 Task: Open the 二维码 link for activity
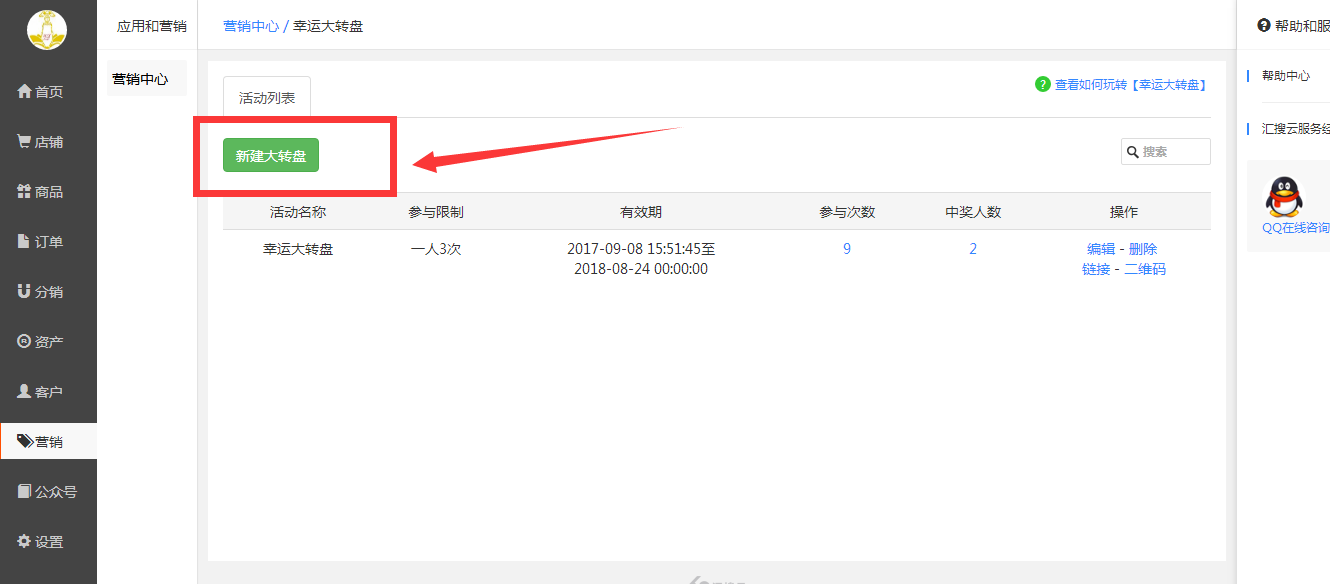point(1145,269)
